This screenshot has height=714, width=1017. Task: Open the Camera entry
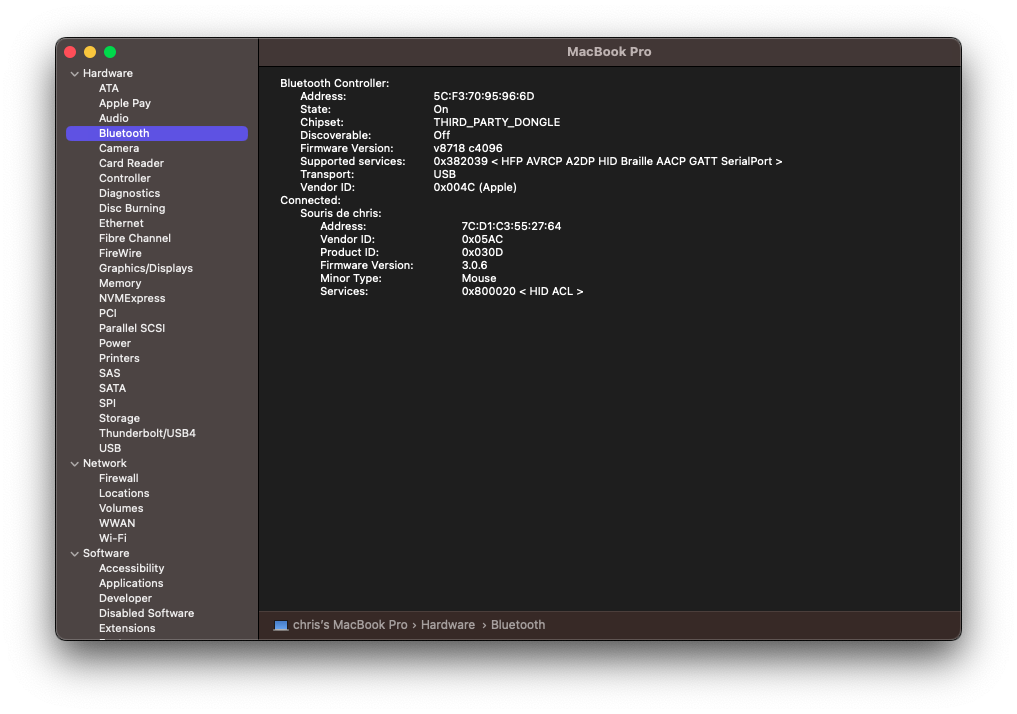click(x=119, y=148)
